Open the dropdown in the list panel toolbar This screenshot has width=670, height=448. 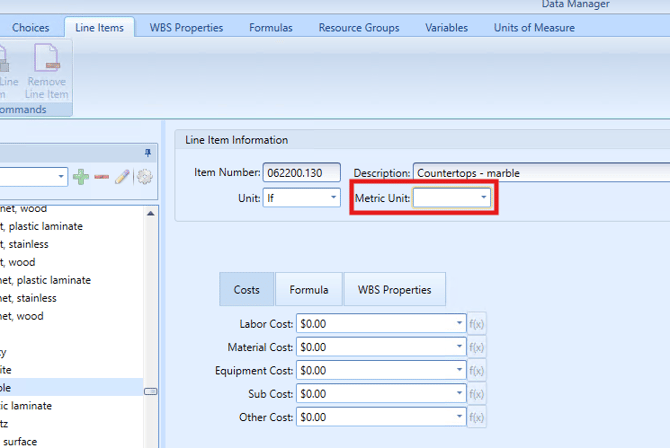coord(62,177)
